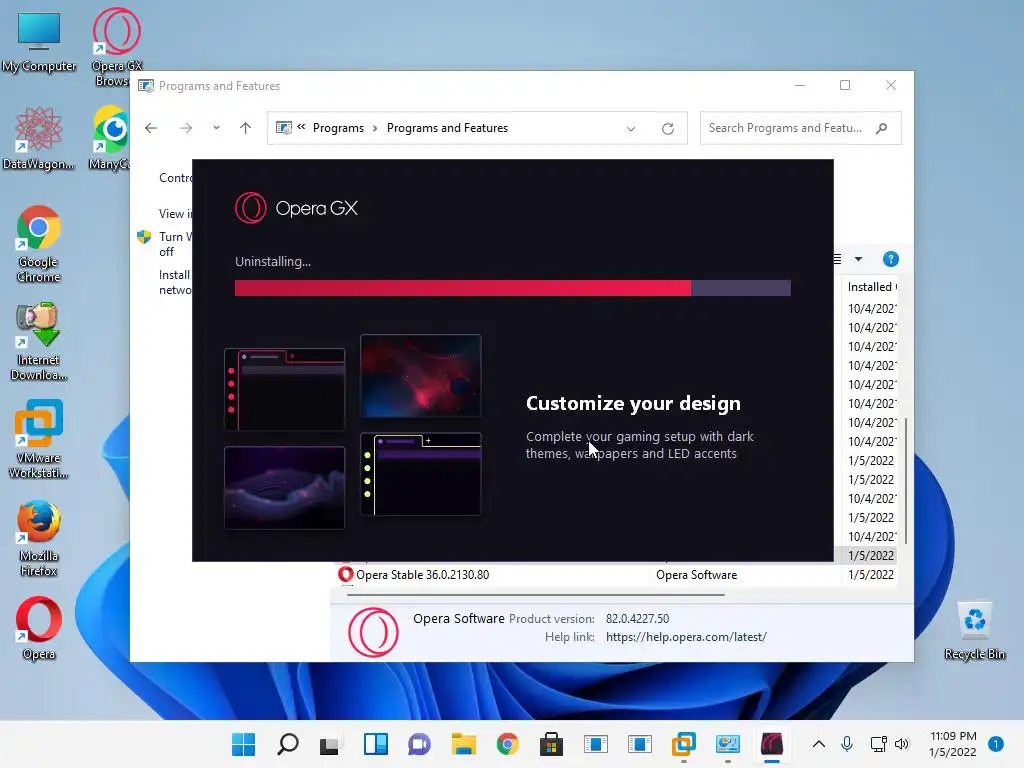The width and height of the screenshot is (1024, 768).
Task: Open the volume control in tray
Action: point(902,744)
